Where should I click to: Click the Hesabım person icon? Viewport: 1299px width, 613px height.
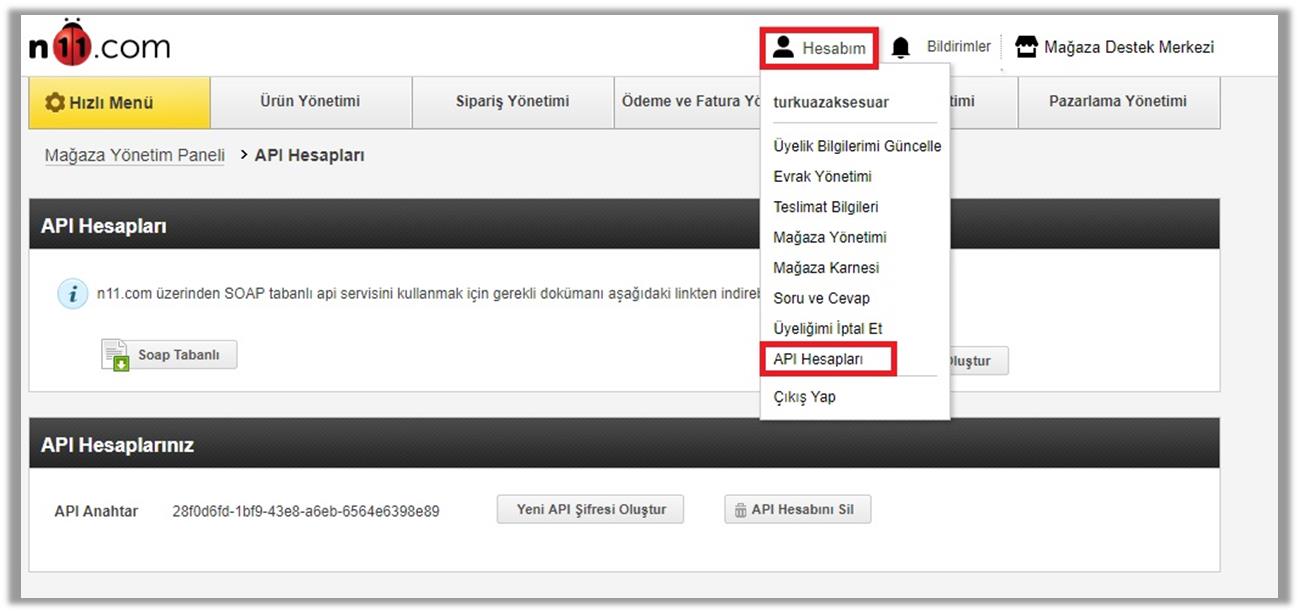tap(783, 47)
